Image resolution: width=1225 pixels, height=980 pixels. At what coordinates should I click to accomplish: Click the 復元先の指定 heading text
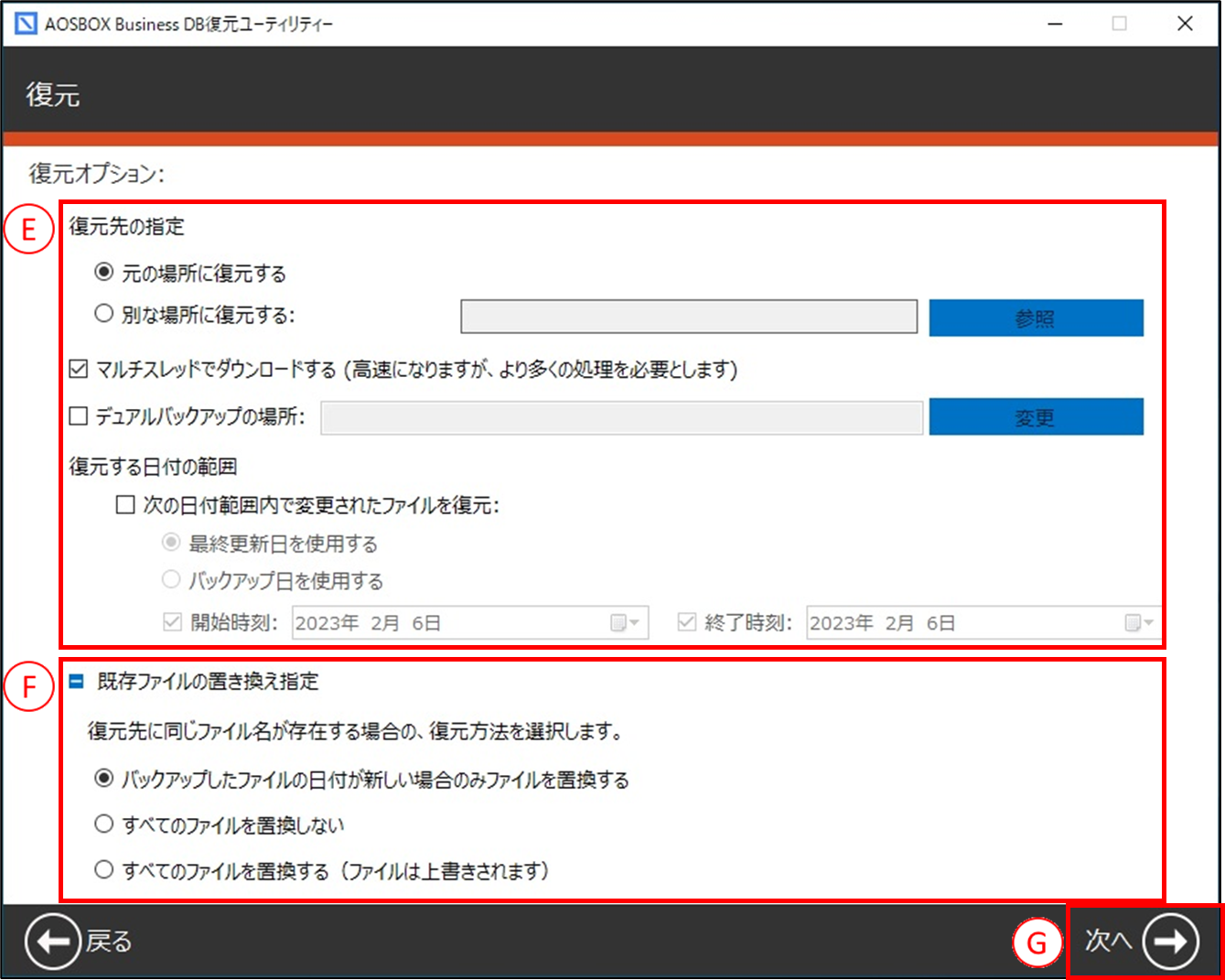(126, 226)
